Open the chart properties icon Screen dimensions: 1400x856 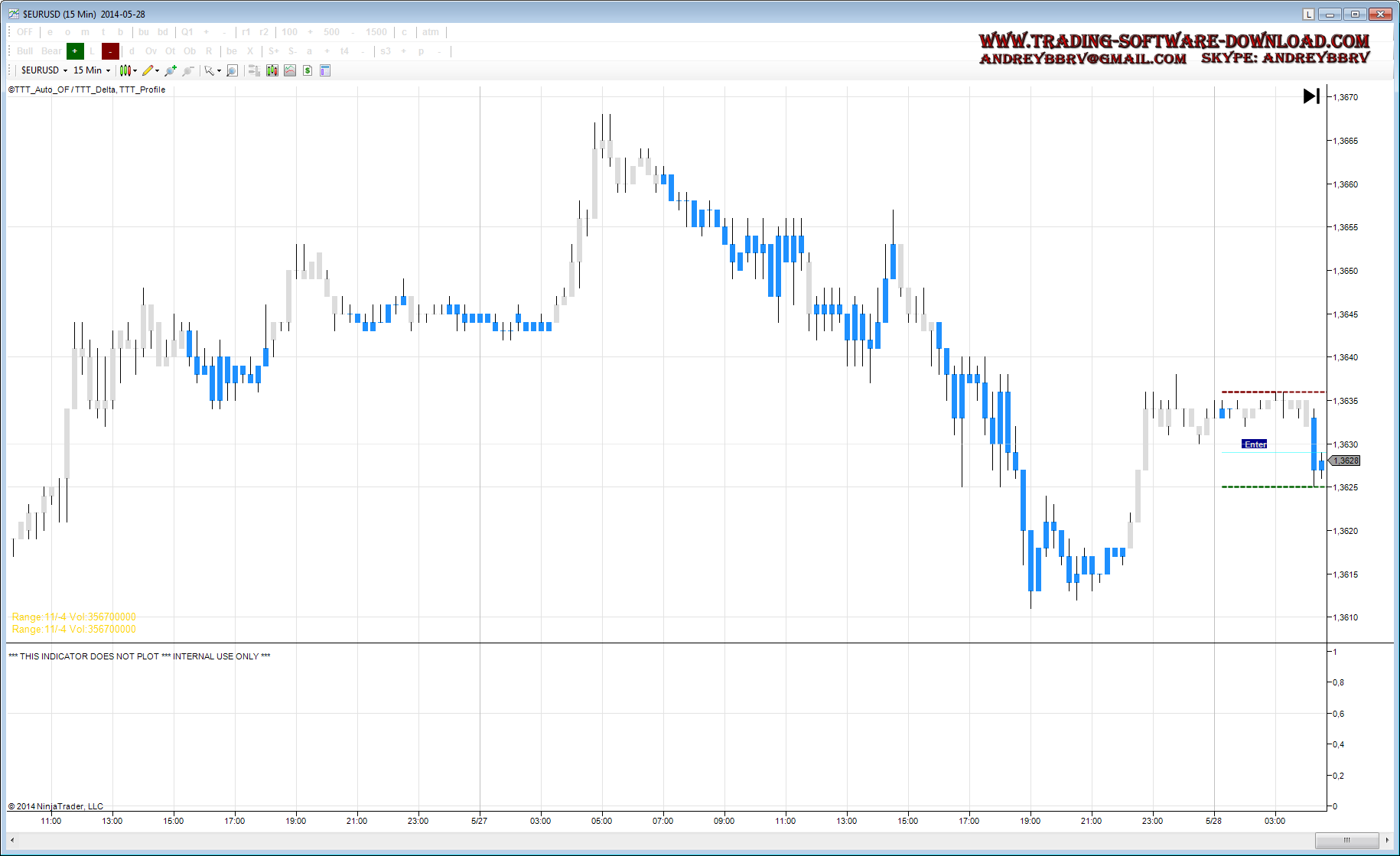pos(325,70)
